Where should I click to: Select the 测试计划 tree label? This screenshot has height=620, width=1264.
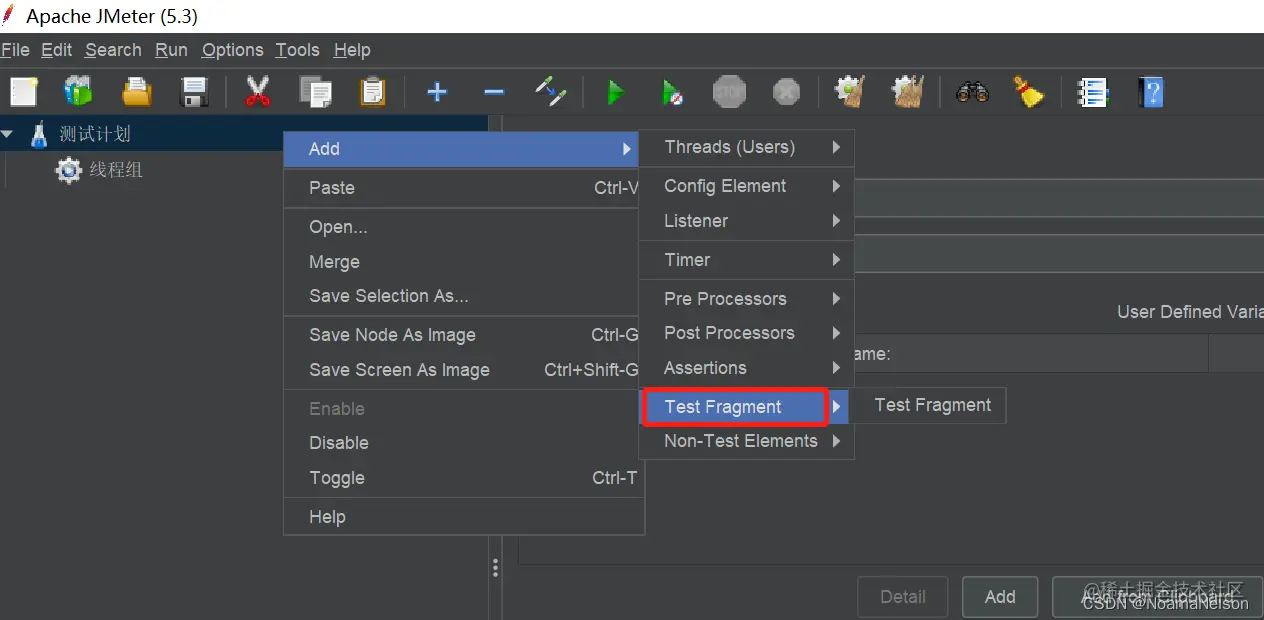(95, 134)
